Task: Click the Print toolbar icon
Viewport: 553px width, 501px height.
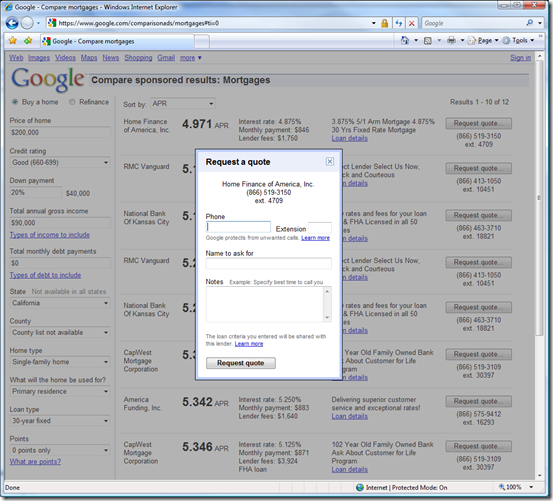Action: click(451, 41)
